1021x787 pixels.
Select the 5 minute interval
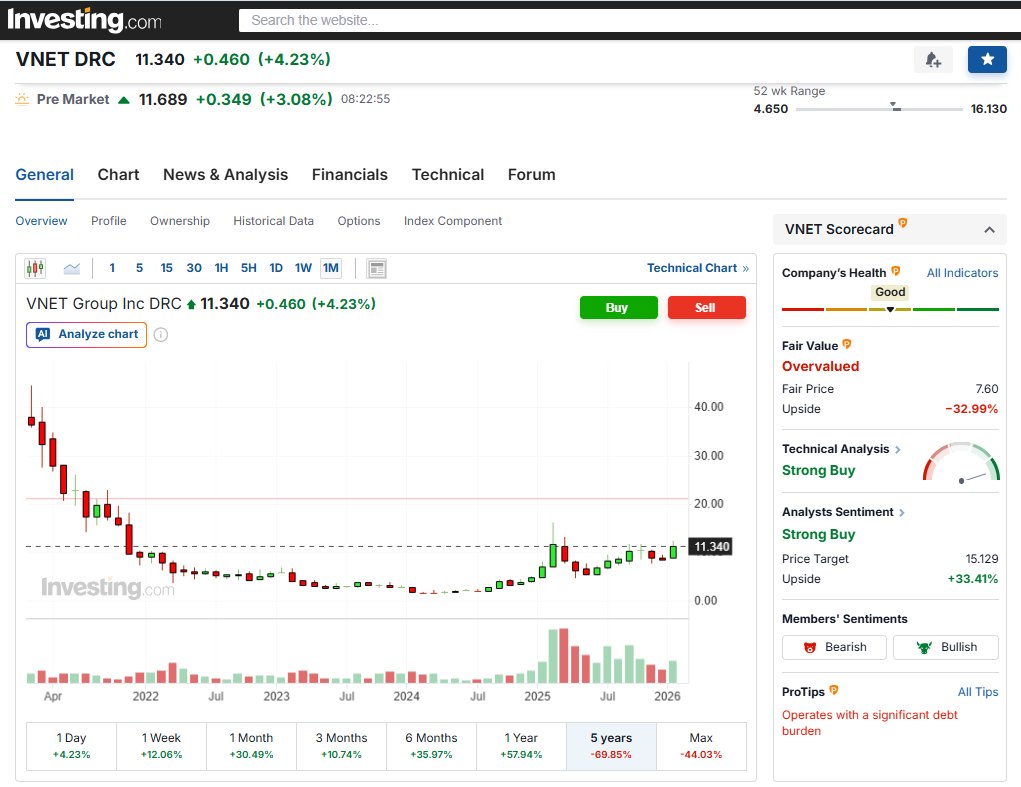tap(139, 268)
